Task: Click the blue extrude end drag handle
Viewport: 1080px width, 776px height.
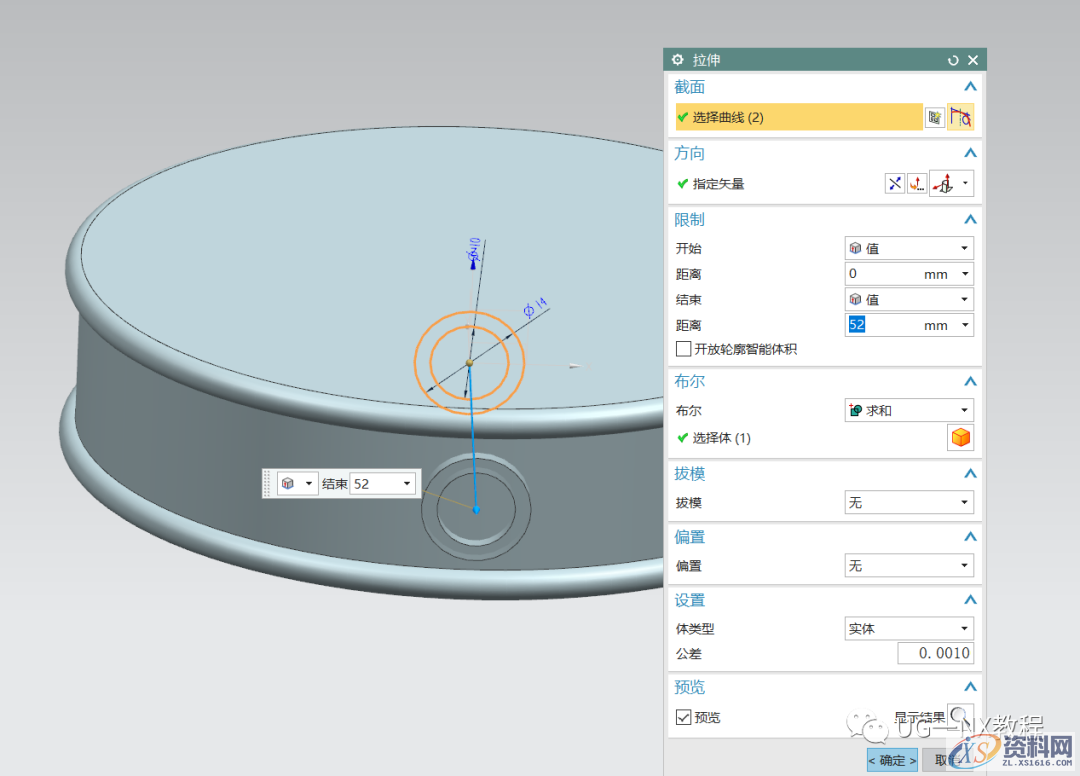Action: click(476, 510)
